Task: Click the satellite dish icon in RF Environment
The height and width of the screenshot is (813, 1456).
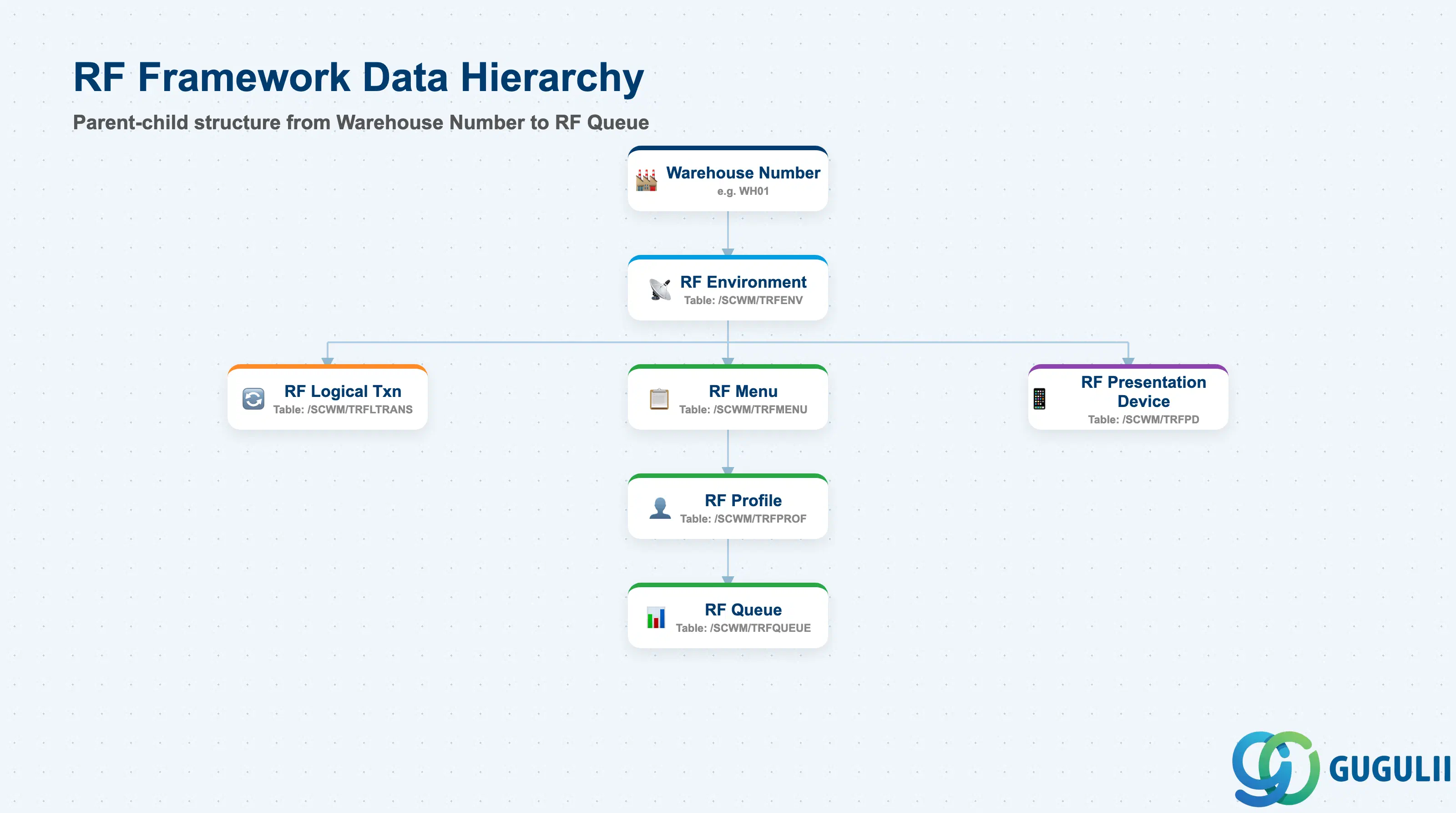Action: click(660, 289)
